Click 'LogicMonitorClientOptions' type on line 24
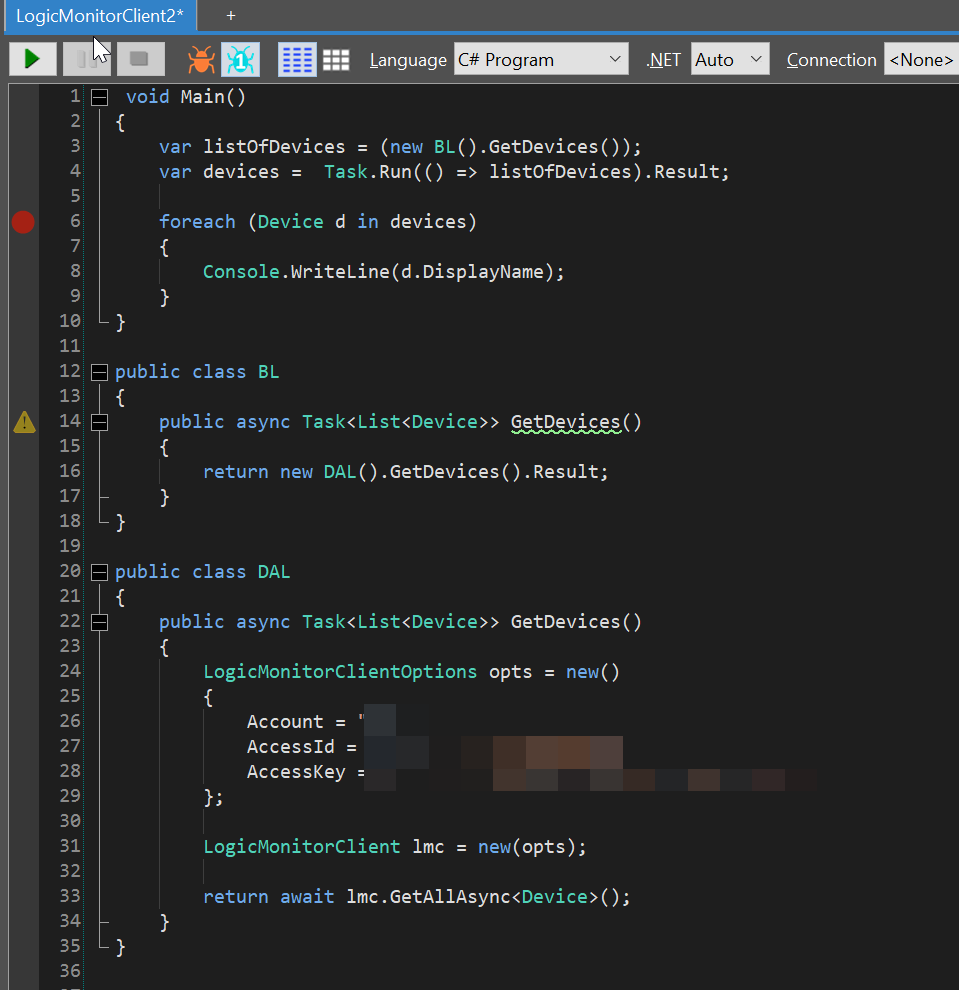959x990 pixels. point(340,672)
